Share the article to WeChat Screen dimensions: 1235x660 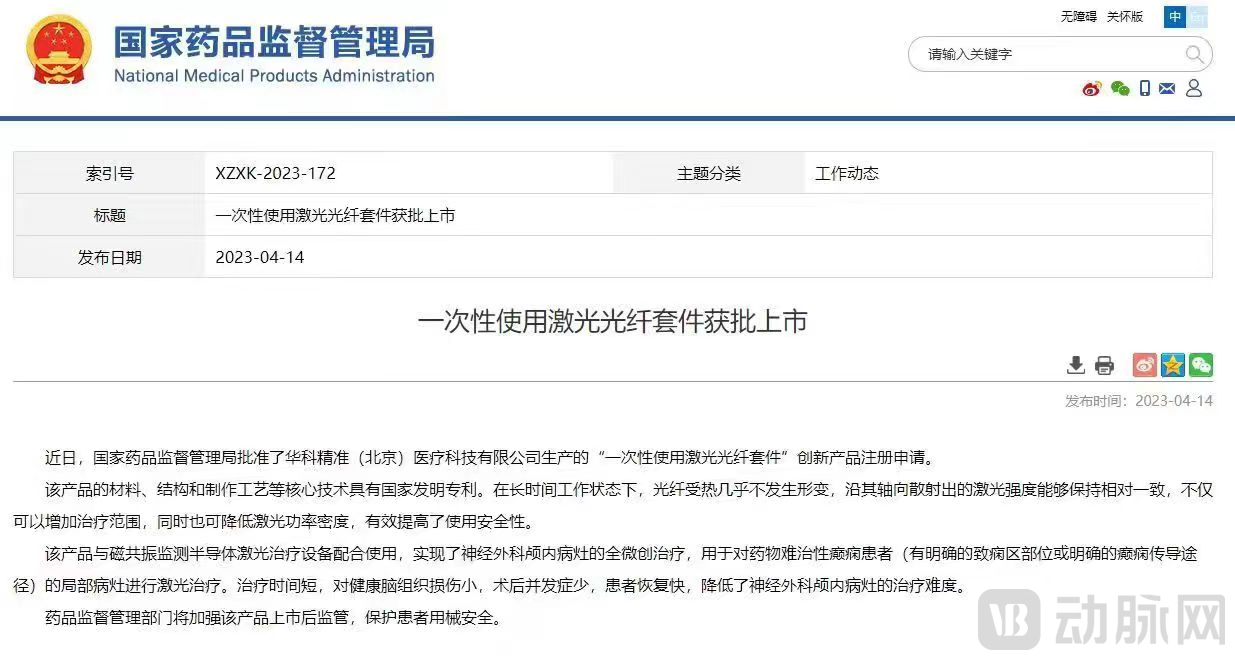pyautogui.click(x=1200, y=364)
